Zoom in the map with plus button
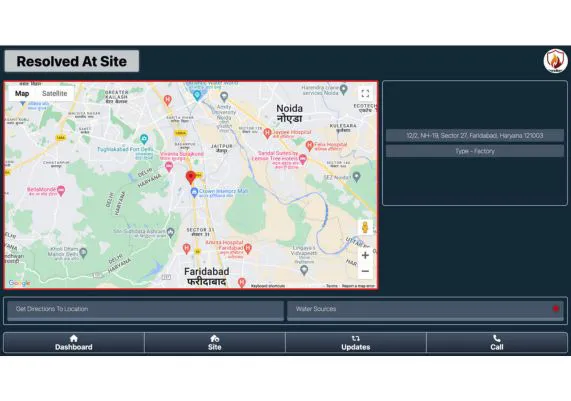Screen dimensions: 571x401 pos(365,255)
